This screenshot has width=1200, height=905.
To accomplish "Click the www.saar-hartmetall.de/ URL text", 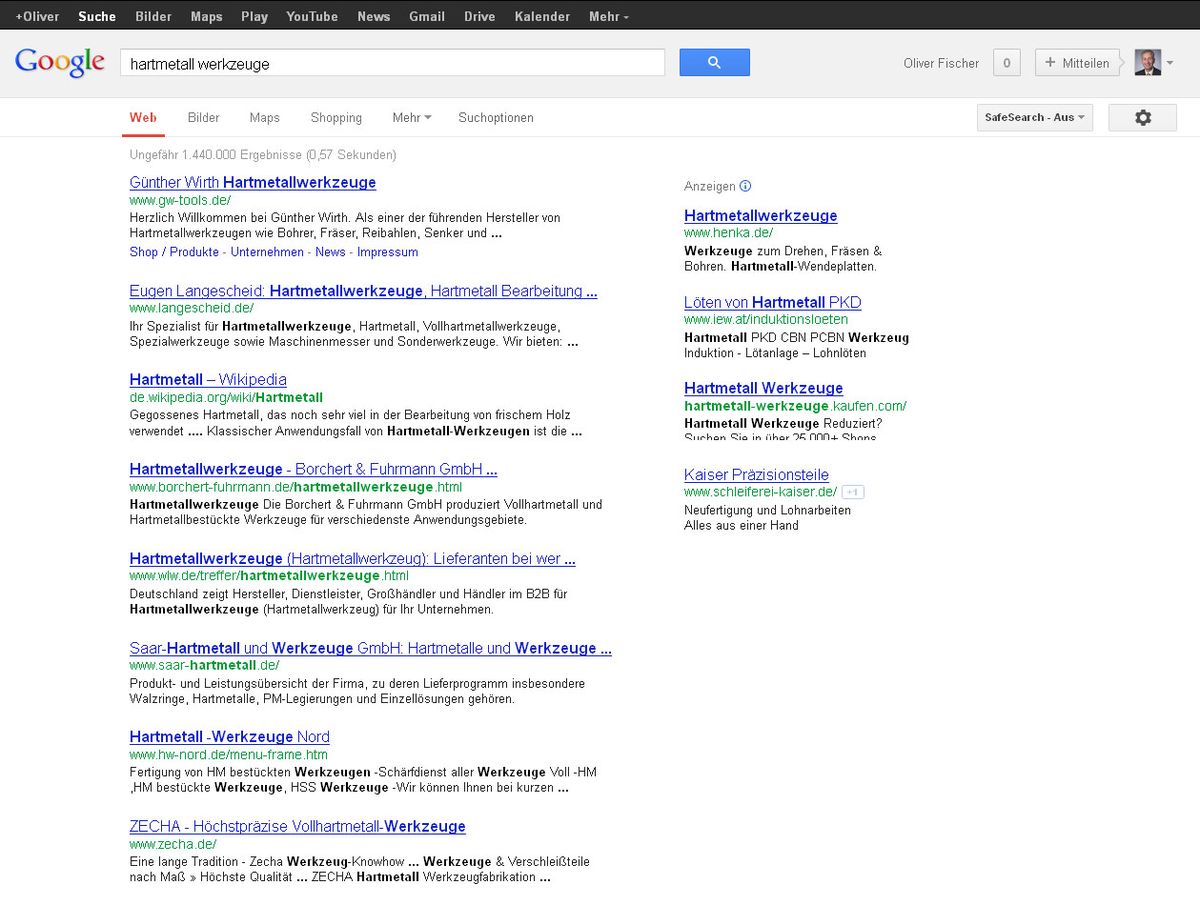I will [205, 665].
